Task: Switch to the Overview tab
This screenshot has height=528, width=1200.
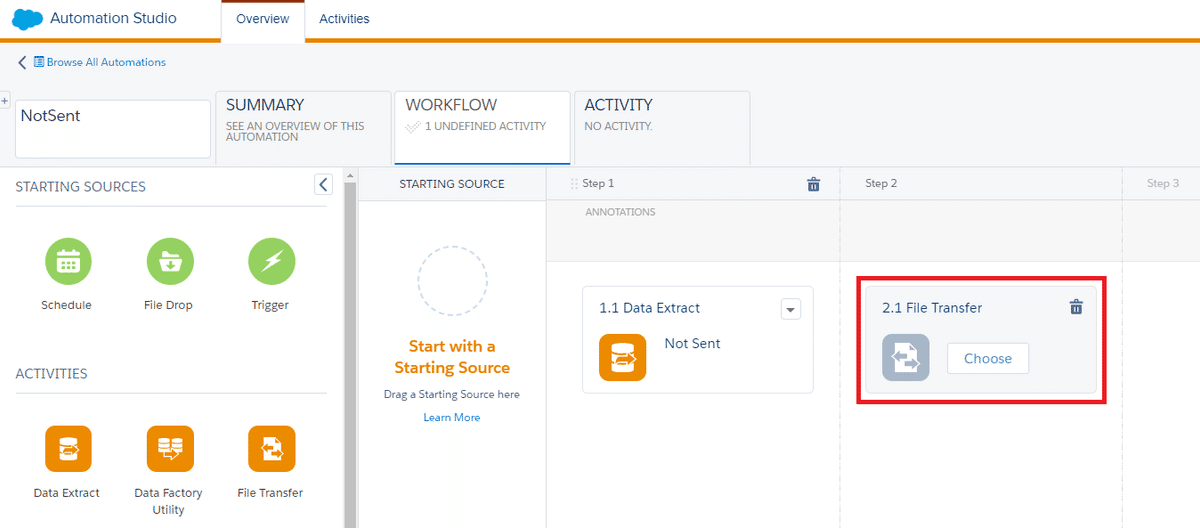Action: pyautogui.click(x=262, y=19)
